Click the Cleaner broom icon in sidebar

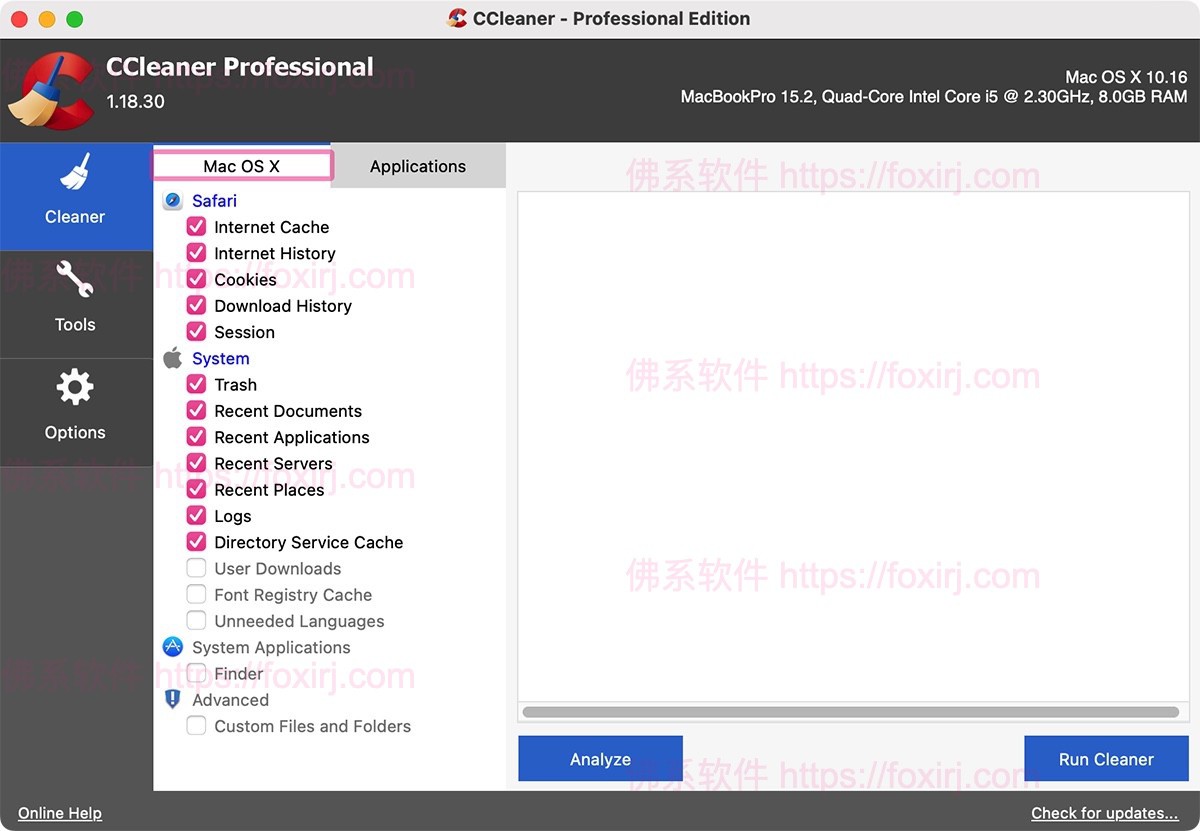pyautogui.click(x=75, y=174)
